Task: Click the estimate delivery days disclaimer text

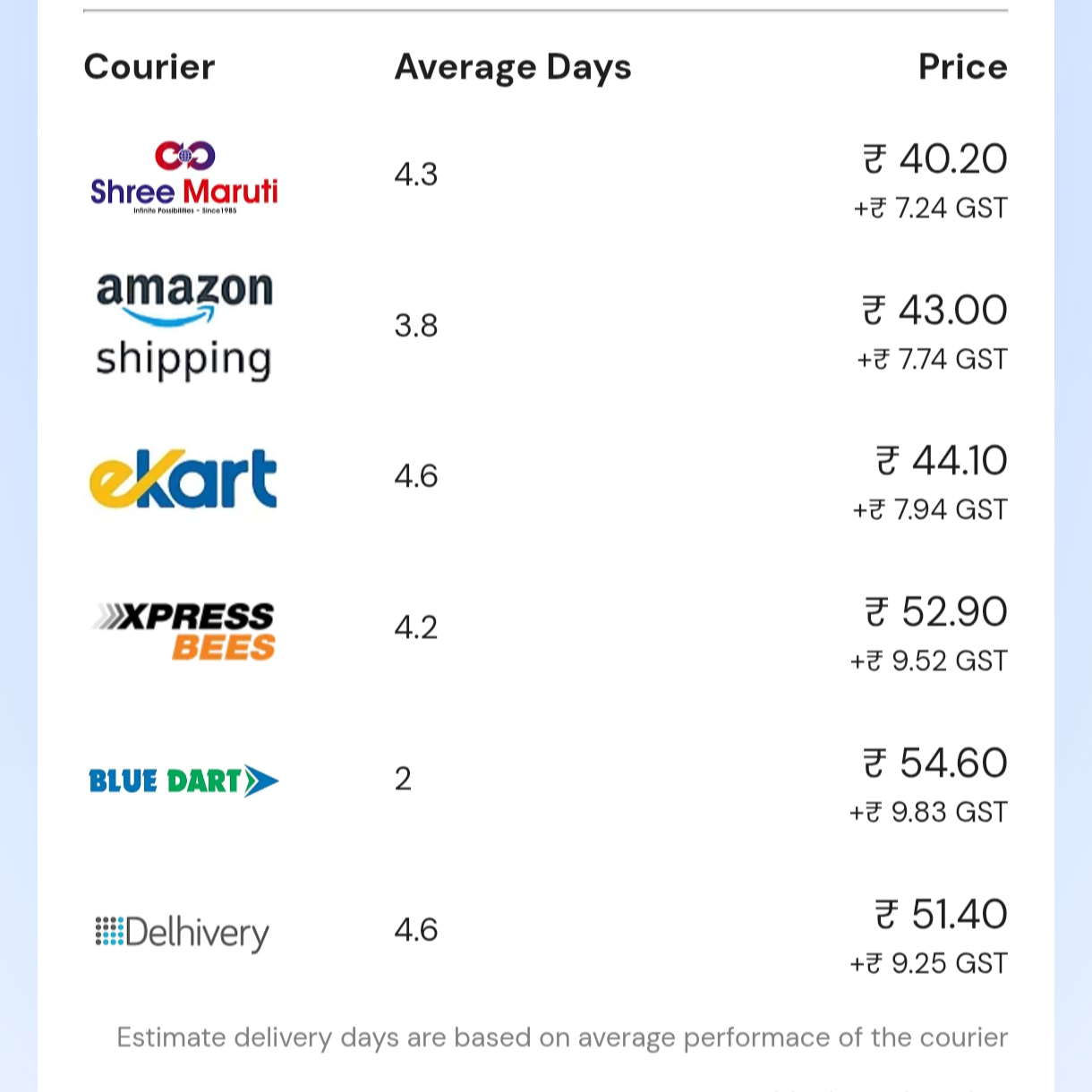Action: click(562, 1037)
